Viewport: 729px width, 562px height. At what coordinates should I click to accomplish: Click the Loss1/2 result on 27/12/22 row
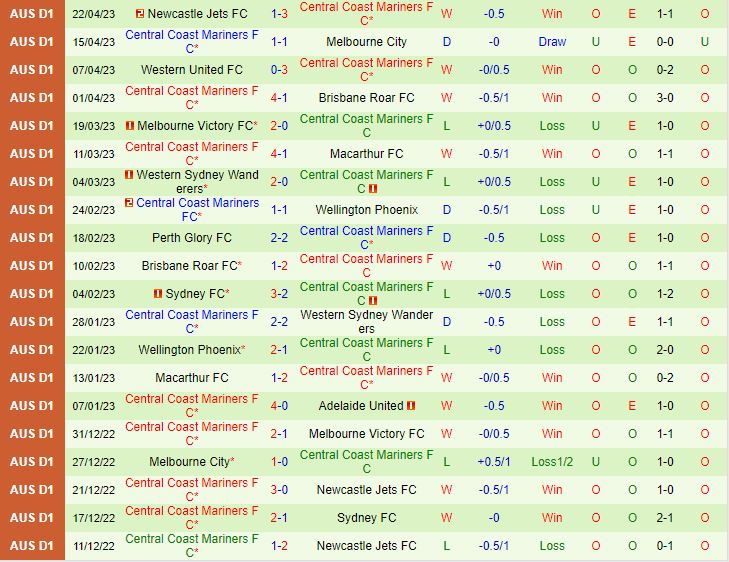pos(552,462)
